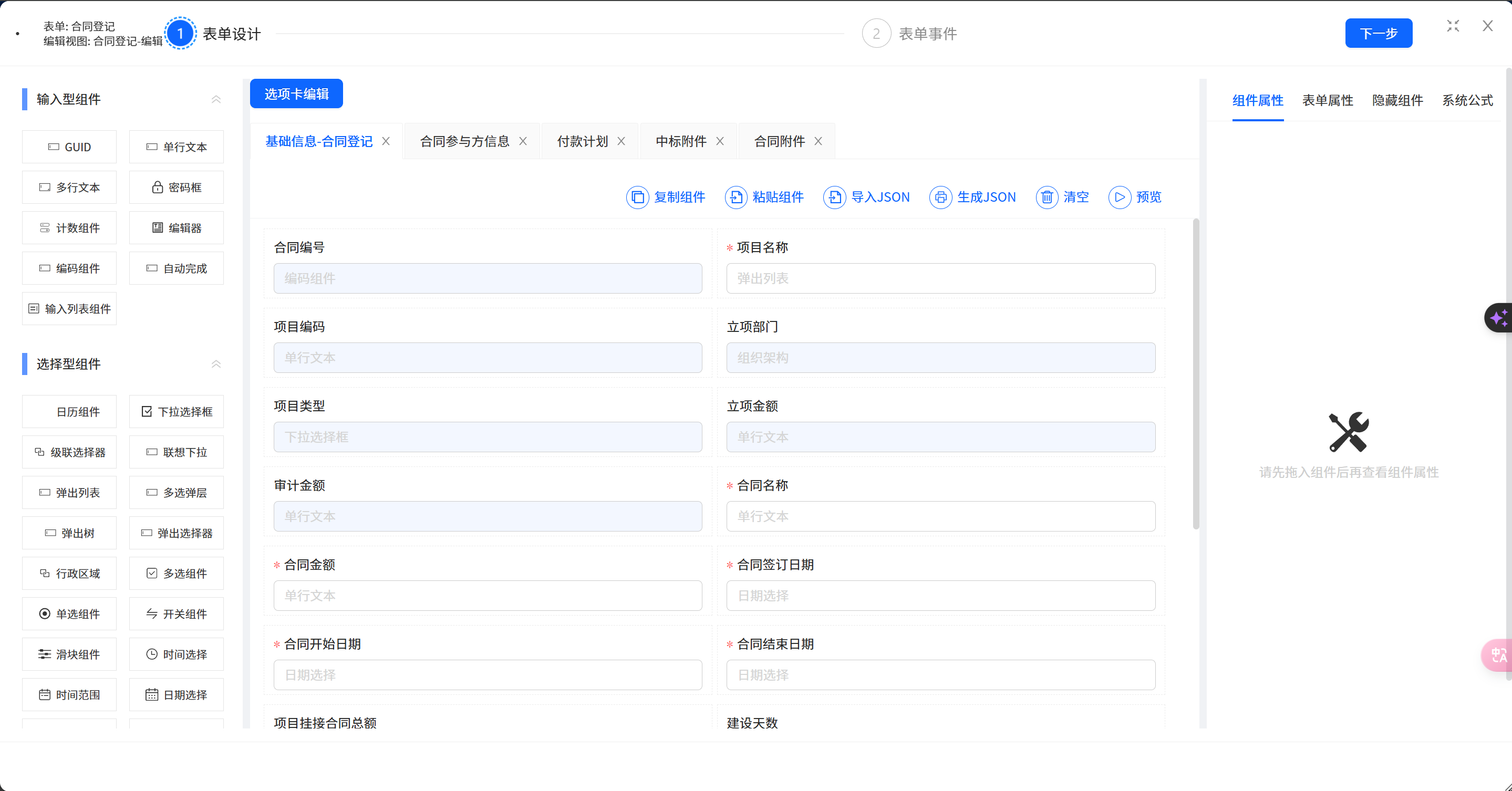Collapse the 输入型组件 section
1512x791 pixels.
pyautogui.click(x=216, y=100)
